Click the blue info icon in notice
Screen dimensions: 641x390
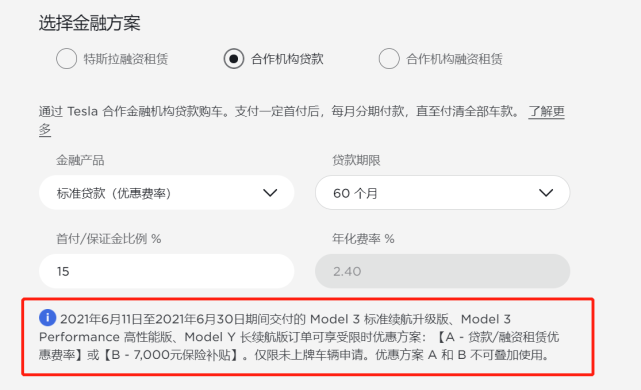pyautogui.click(x=47, y=318)
